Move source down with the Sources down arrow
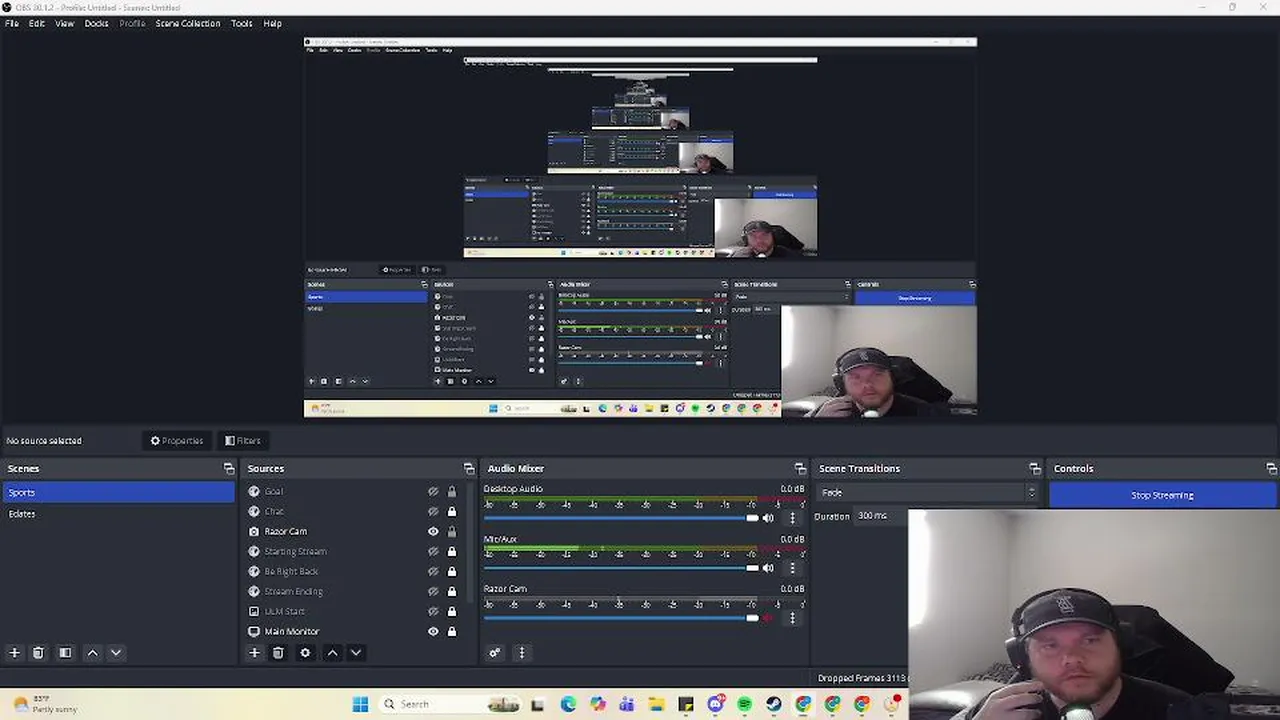The width and height of the screenshot is (1280, 720). (356, 653)
